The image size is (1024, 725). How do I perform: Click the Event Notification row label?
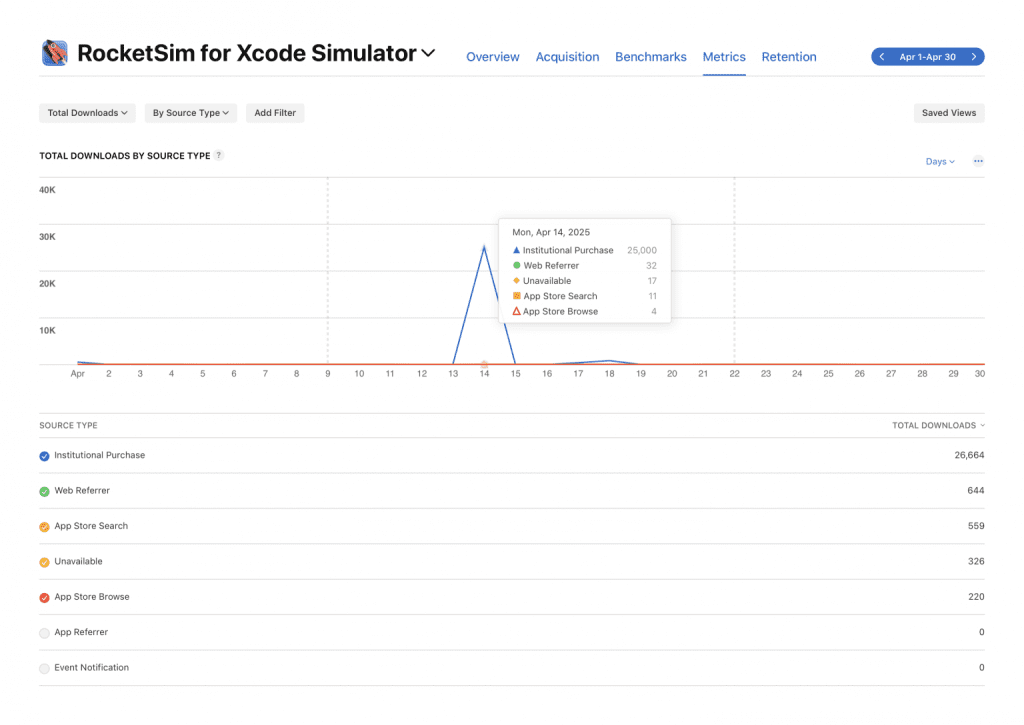[91, 668]
